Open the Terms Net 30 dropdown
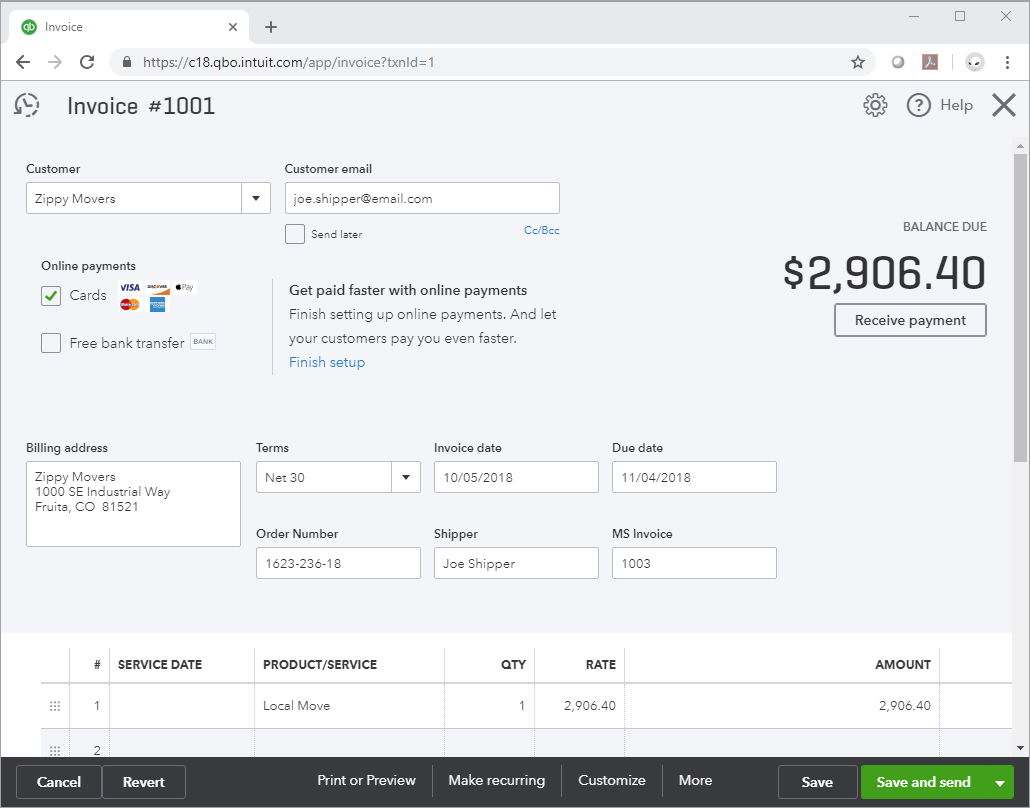 [x=405, y=477]
